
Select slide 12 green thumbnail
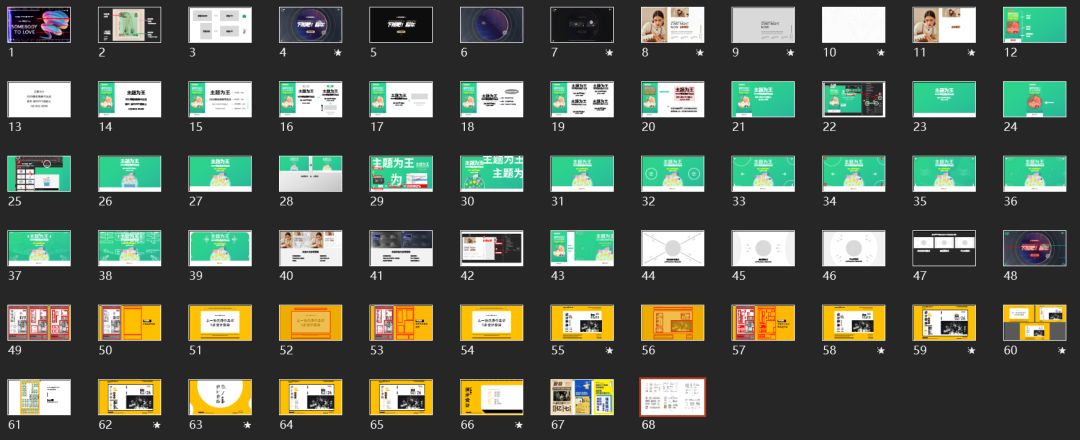point(1035,25)
